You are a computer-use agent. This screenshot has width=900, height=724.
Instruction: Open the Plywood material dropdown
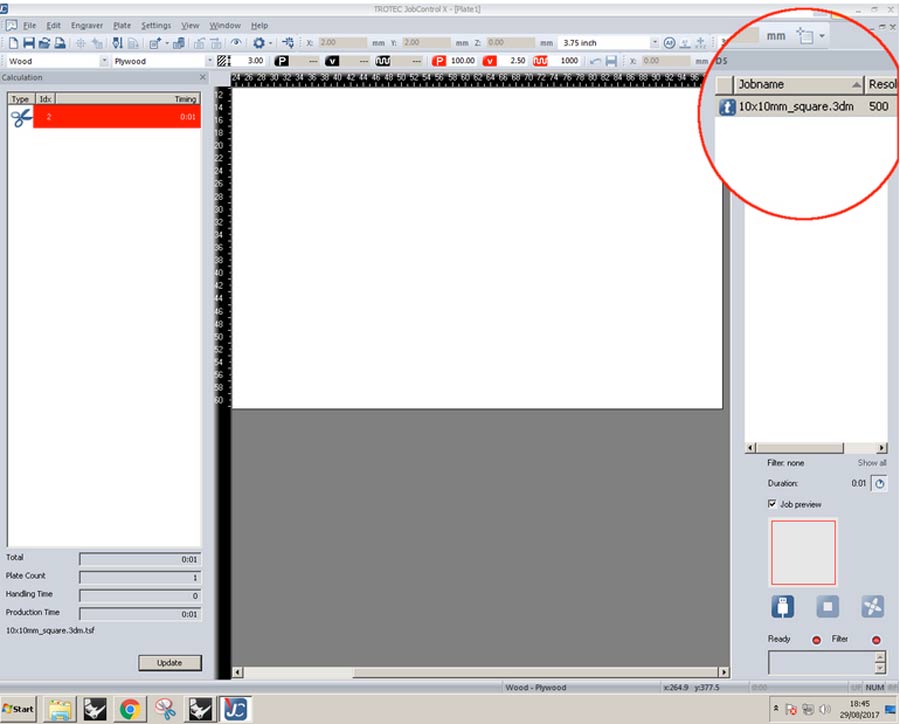(x=209, y=61)
